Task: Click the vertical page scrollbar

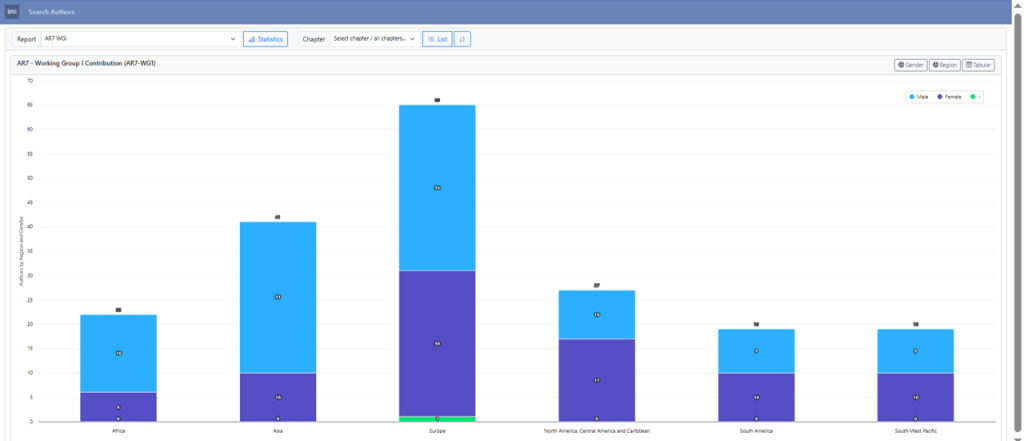Action: tap(1018, 200)
